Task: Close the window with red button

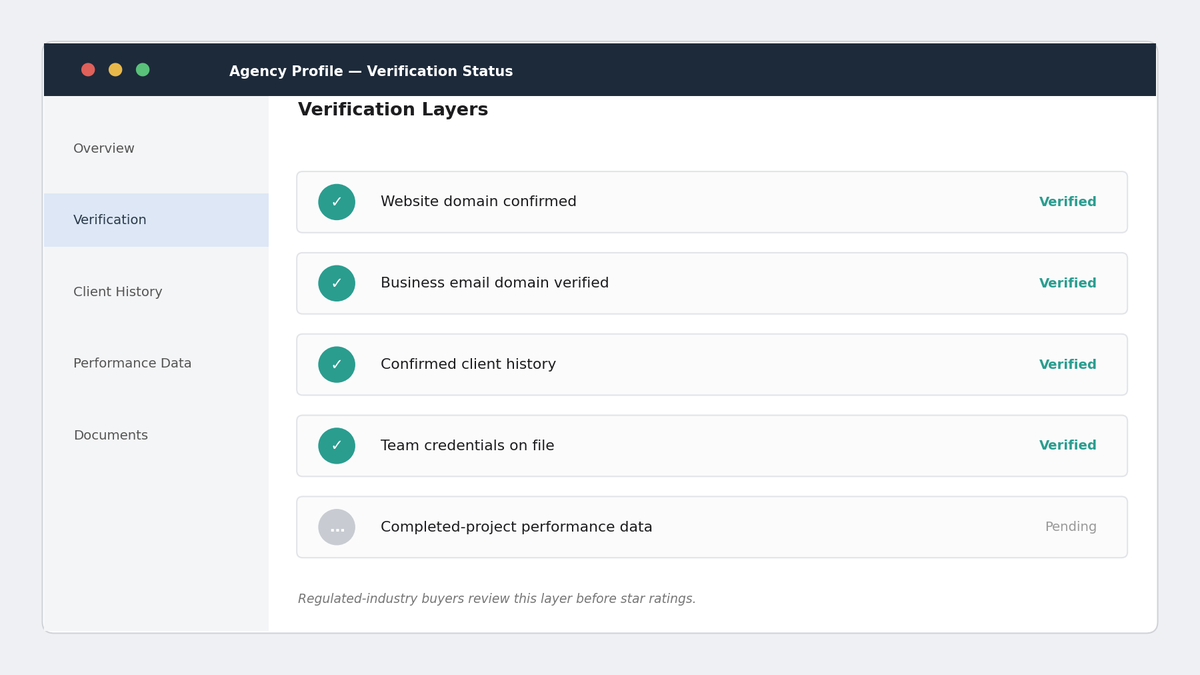Action: coord(88,70)
